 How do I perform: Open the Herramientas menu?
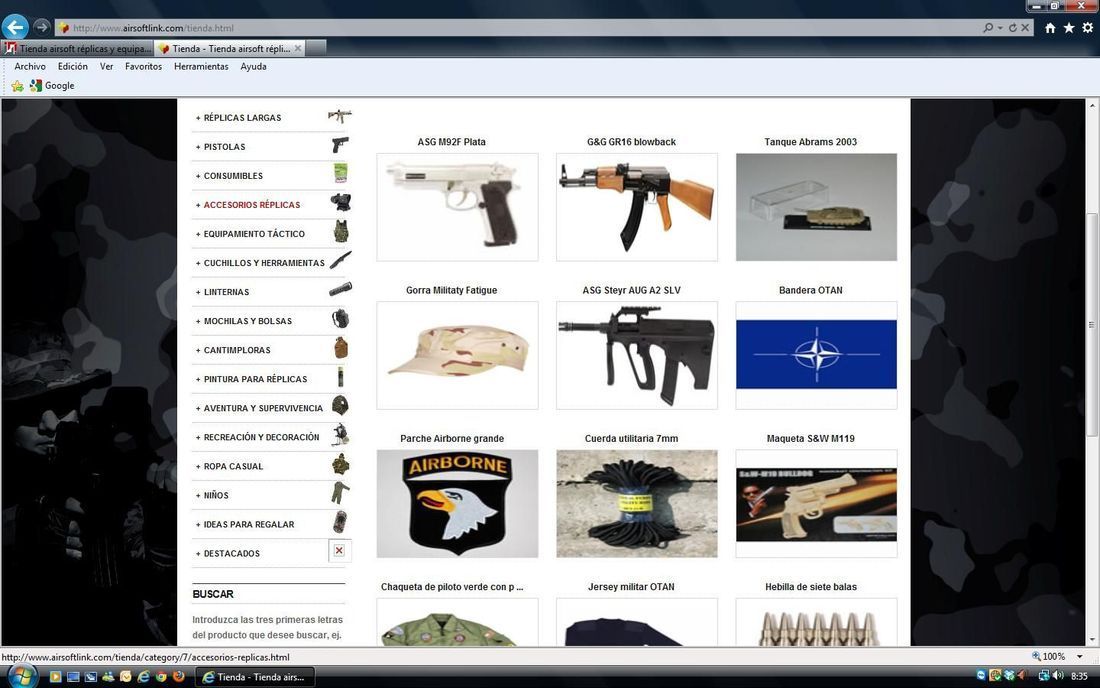click(201, 67)
